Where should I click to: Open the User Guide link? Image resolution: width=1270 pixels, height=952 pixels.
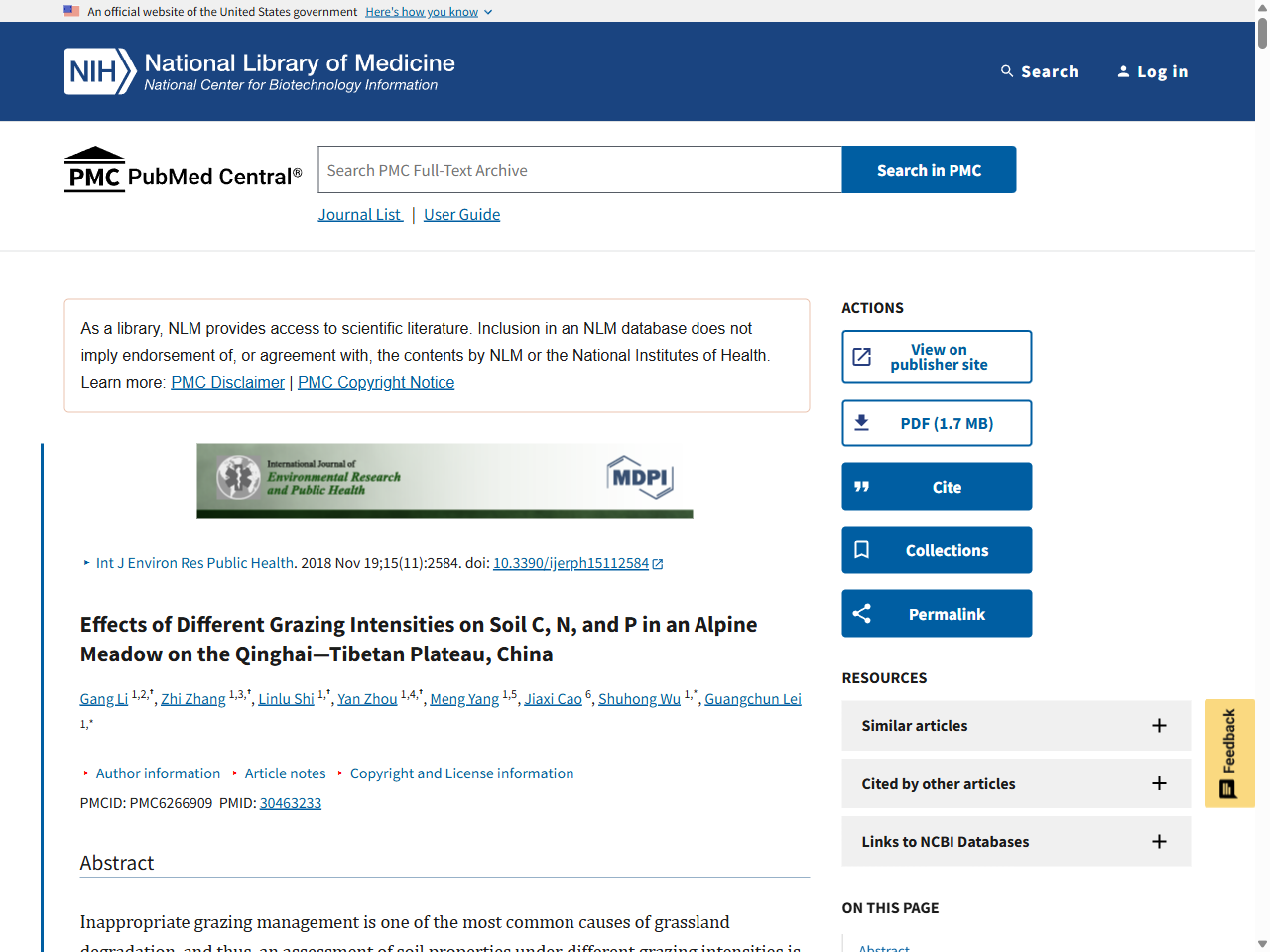pyautogui.click(x=461, y=215)
